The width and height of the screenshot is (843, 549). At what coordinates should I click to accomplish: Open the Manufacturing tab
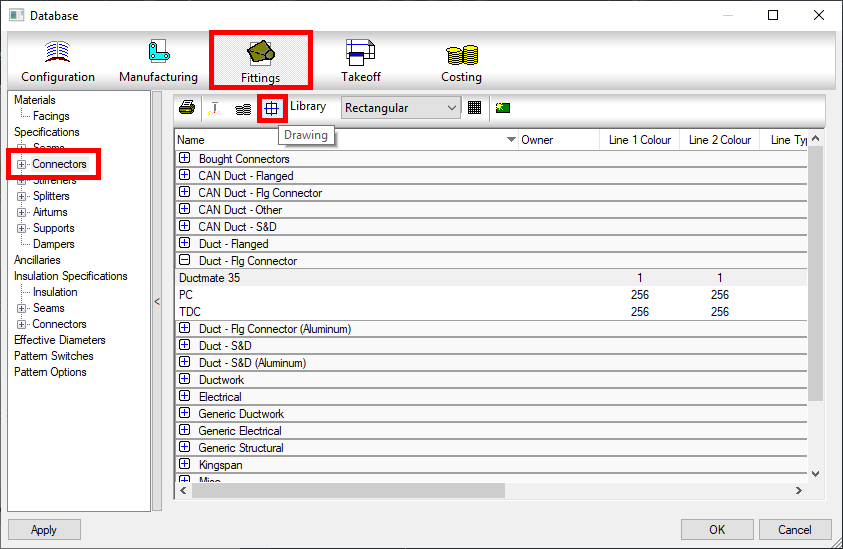(x=158, y=62)
